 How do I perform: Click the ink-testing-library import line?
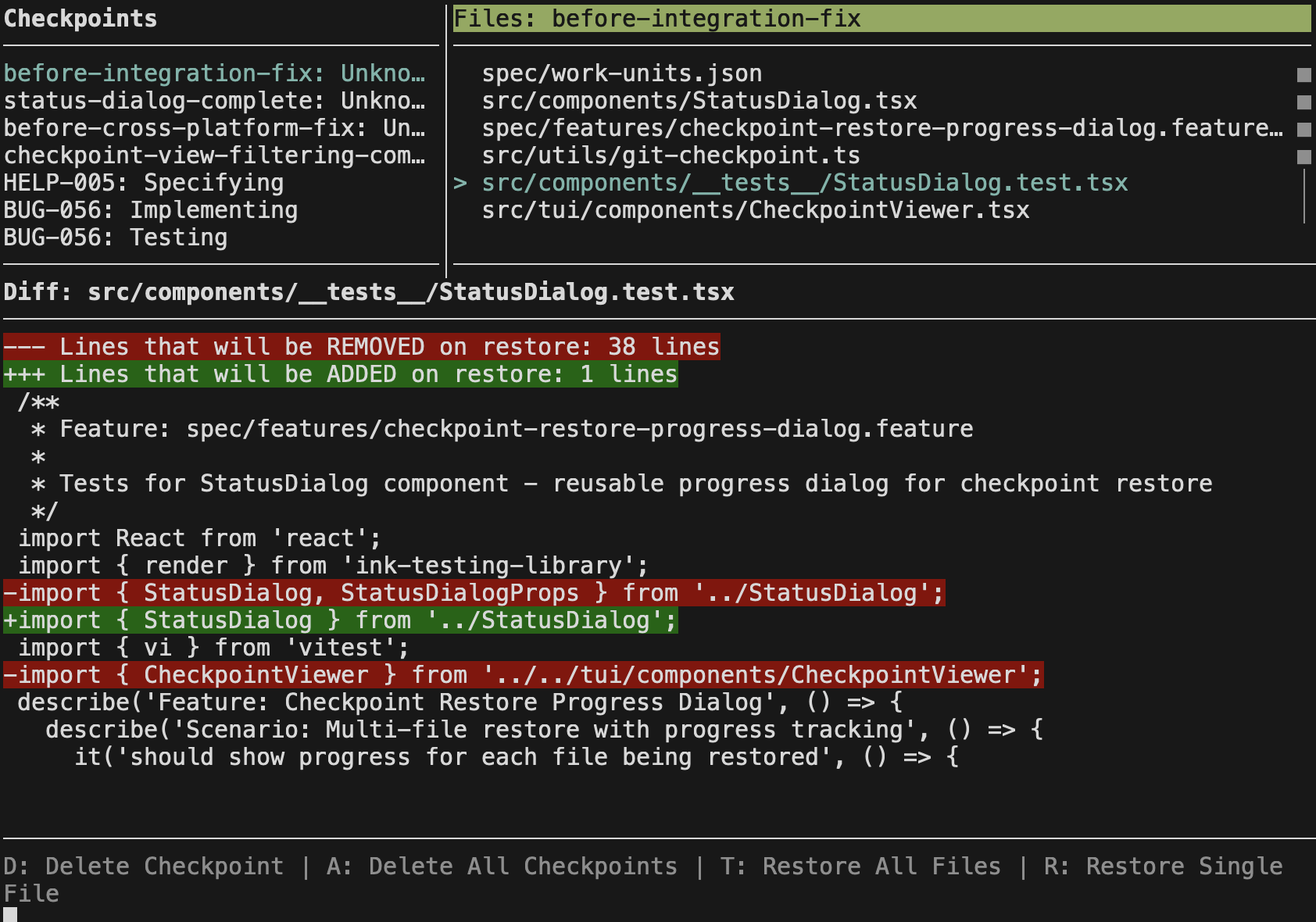334,566
